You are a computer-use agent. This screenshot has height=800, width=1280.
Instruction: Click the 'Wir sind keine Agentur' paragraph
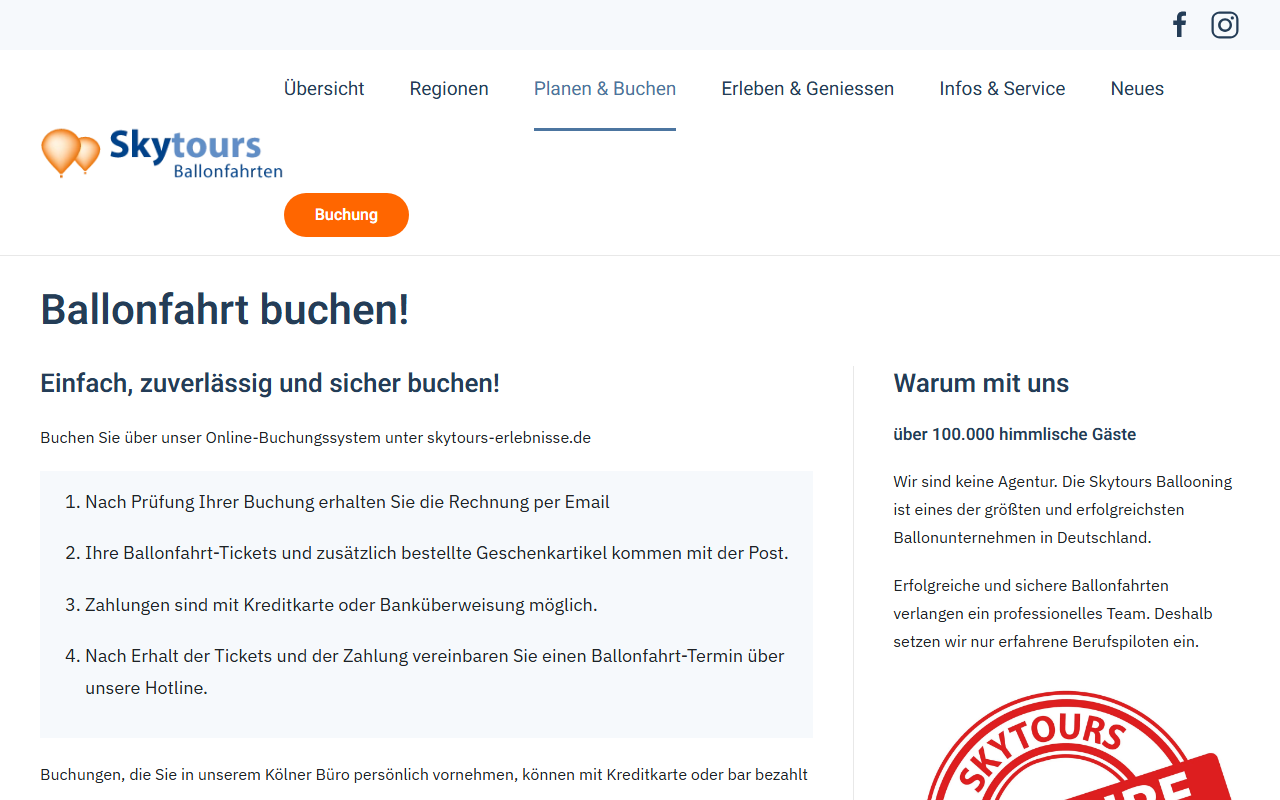[1063, 509]
